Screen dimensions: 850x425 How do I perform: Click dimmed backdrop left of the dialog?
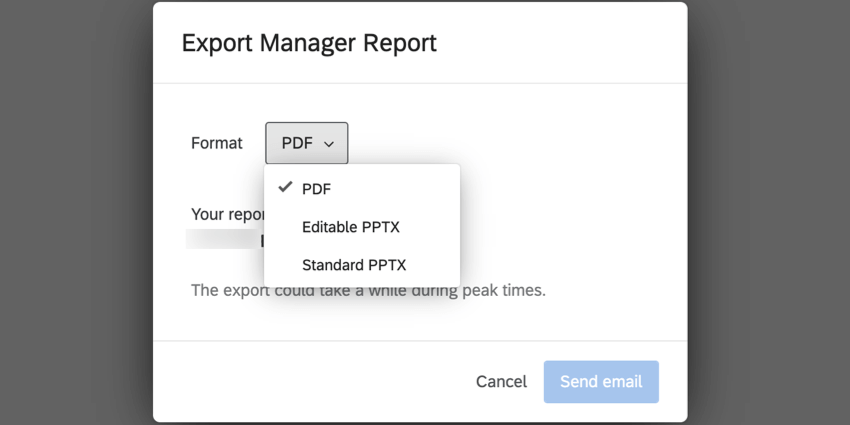pyautogui.click(x=75, y=212)
